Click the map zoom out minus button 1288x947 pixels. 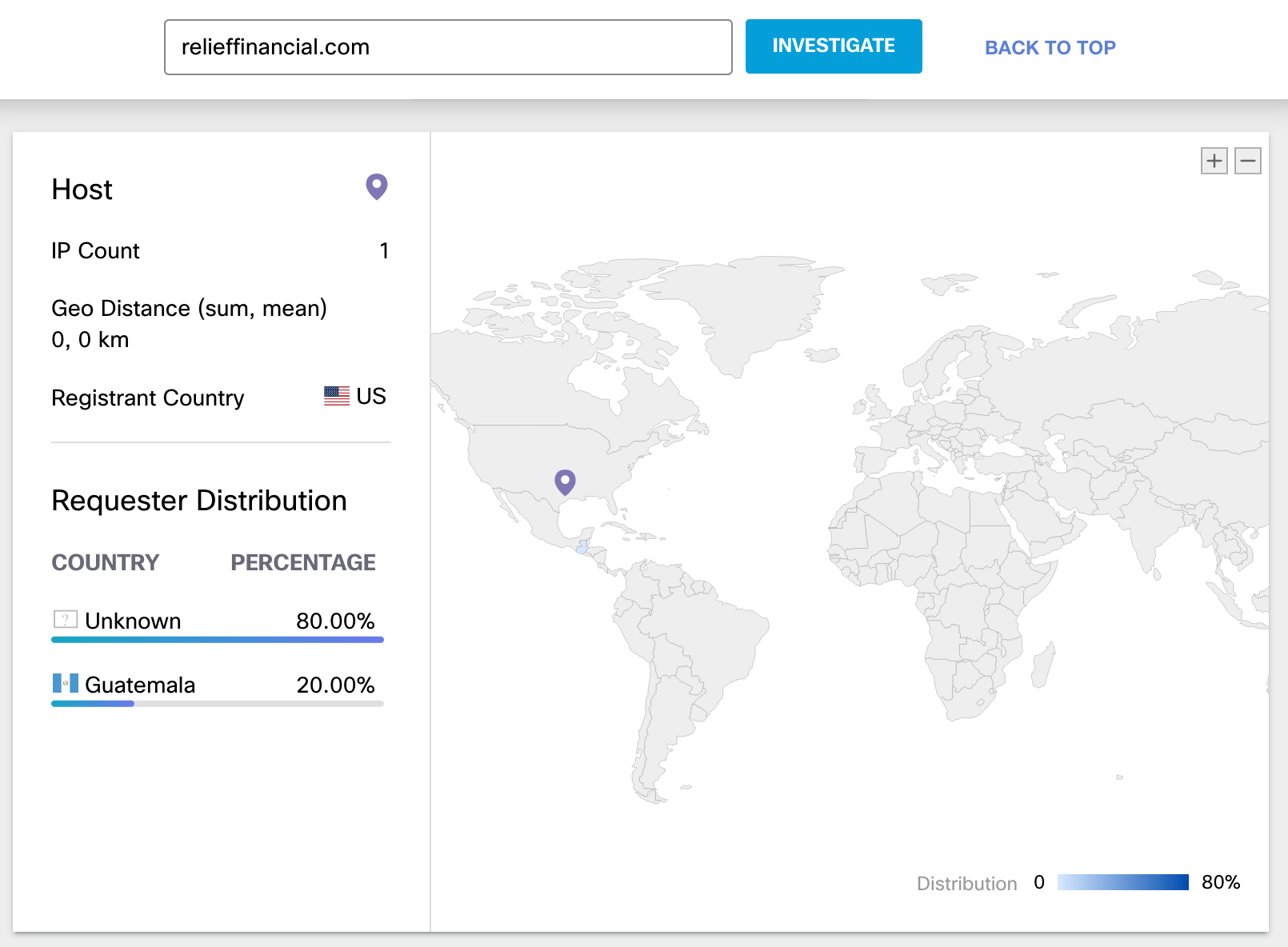[x=1247, y=161]
